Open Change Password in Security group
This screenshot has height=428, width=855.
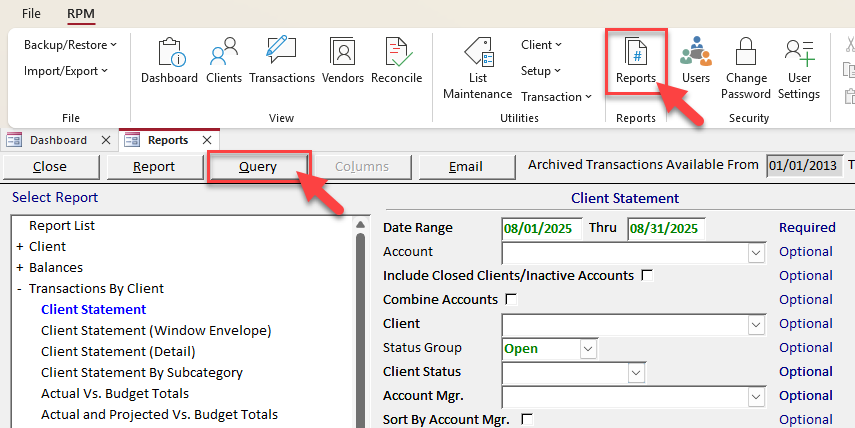pos(747,68)
